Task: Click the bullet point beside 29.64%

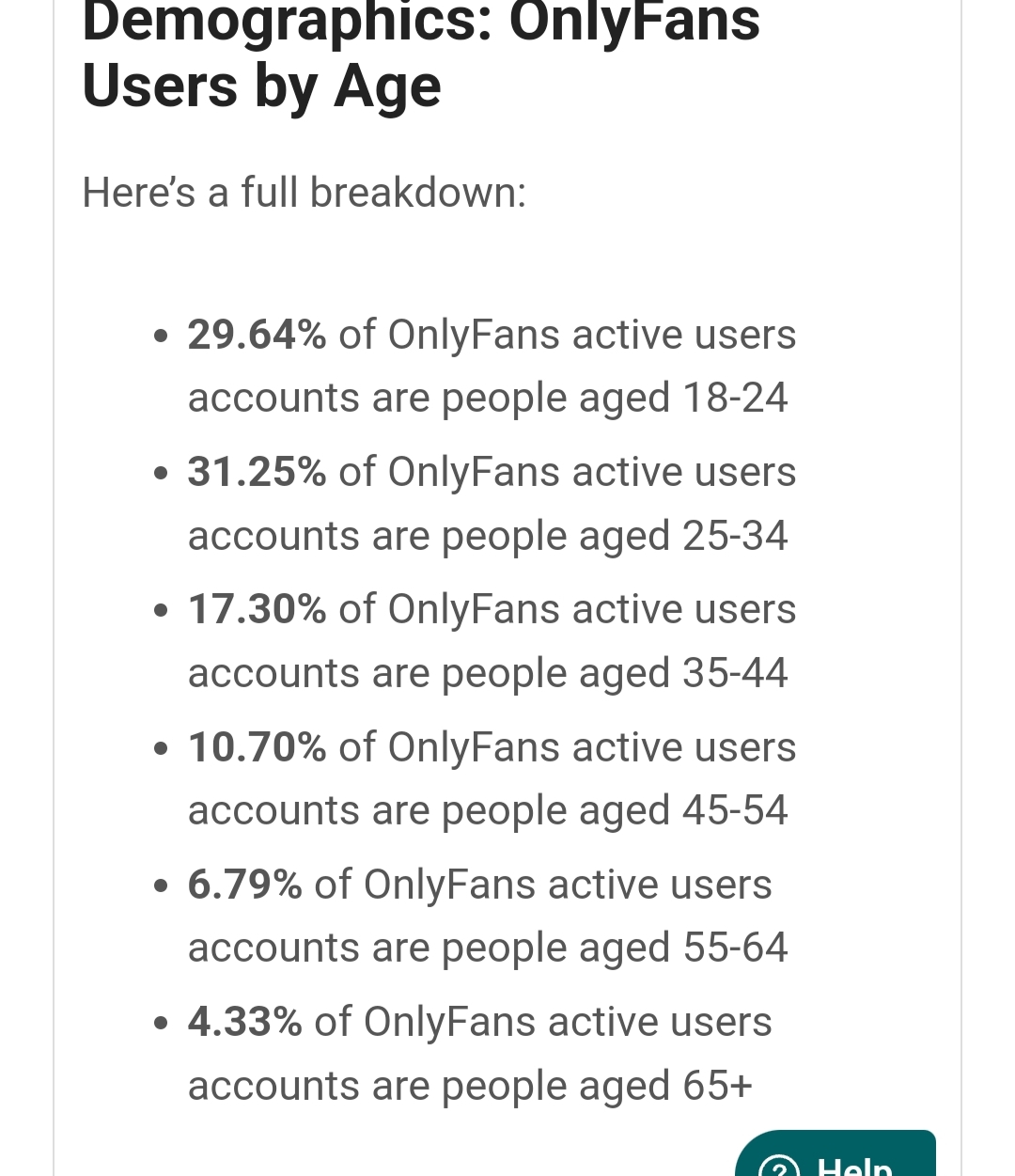Action: tap(163, 336)
